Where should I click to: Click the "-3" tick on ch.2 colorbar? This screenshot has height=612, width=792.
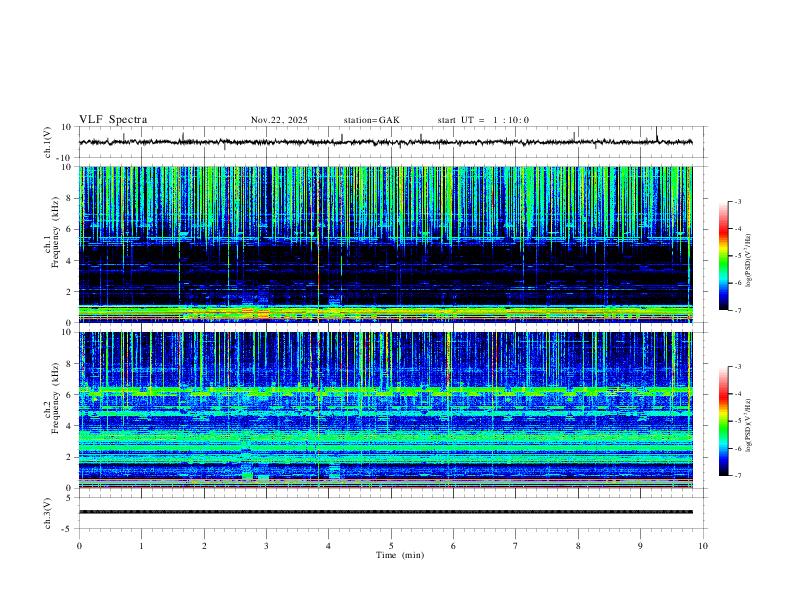(738, 367)
